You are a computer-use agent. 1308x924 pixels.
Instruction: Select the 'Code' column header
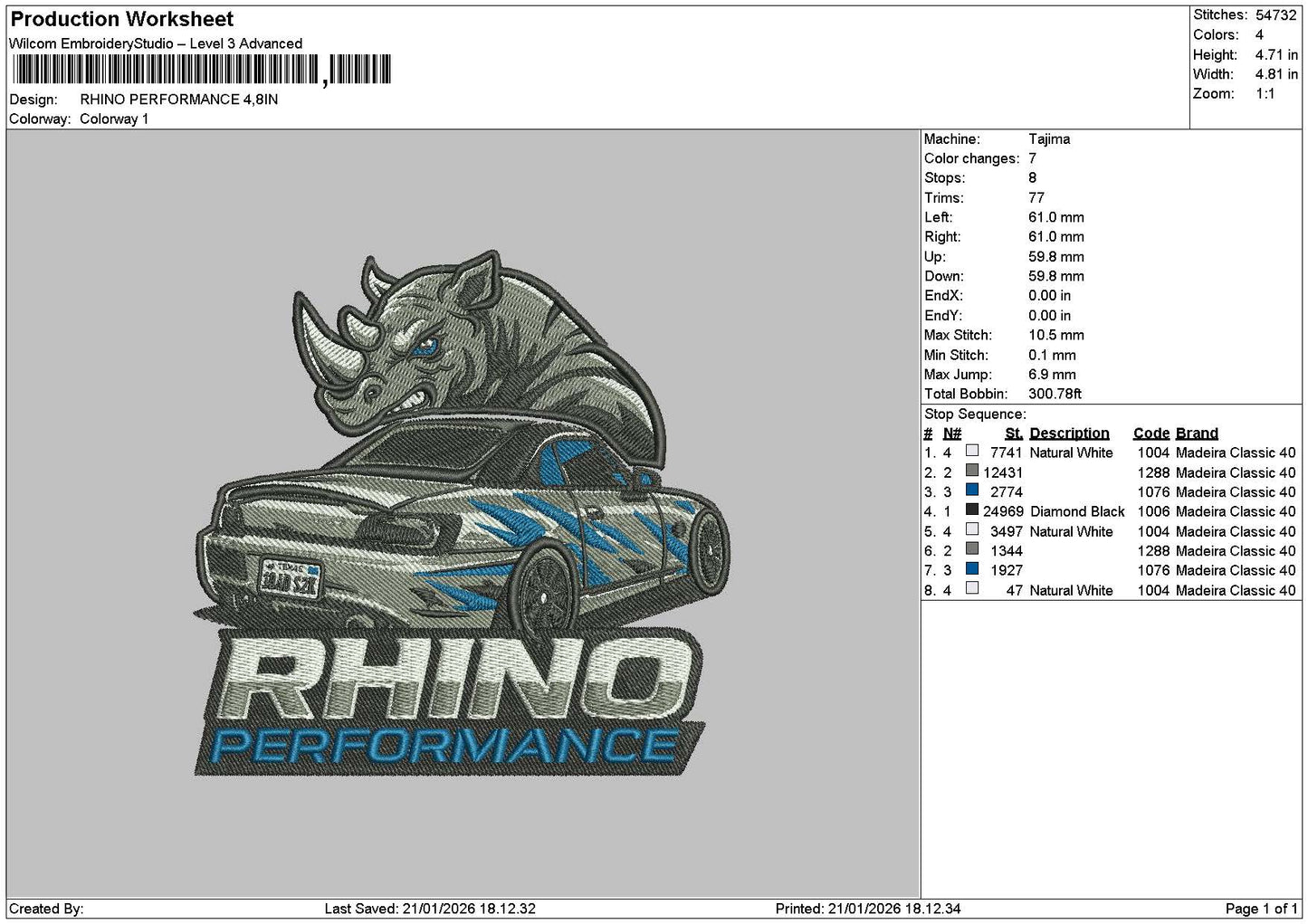(1151, 433)
